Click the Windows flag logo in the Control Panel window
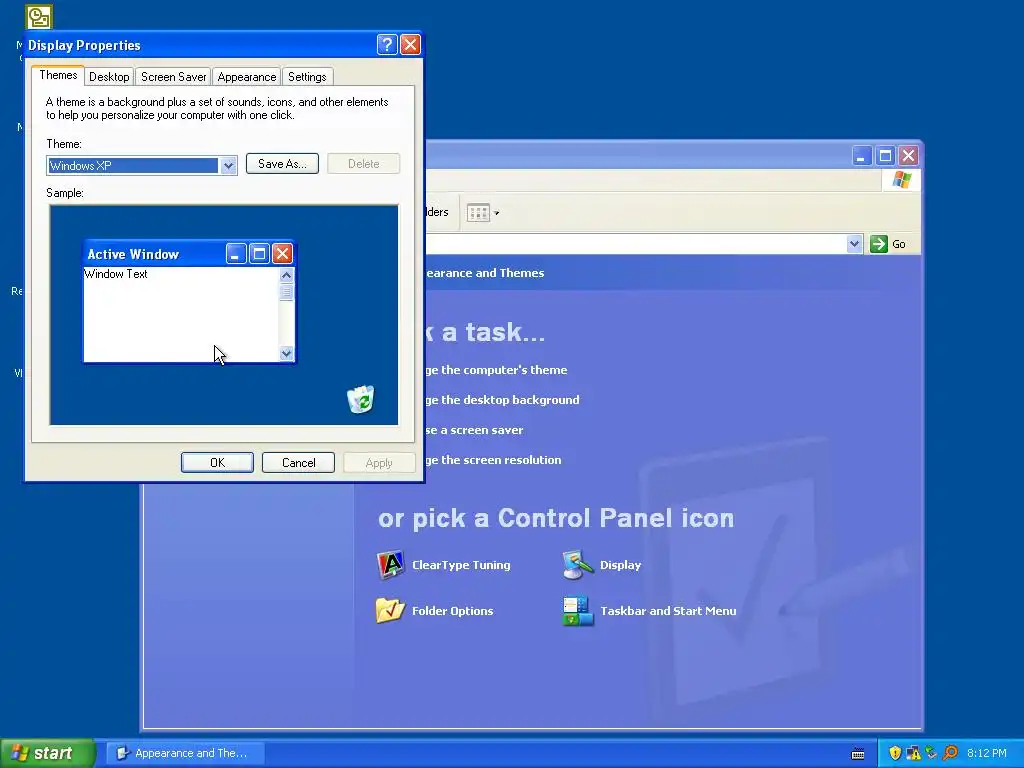This screenshot has height=768, width=1024. point(902,180)
